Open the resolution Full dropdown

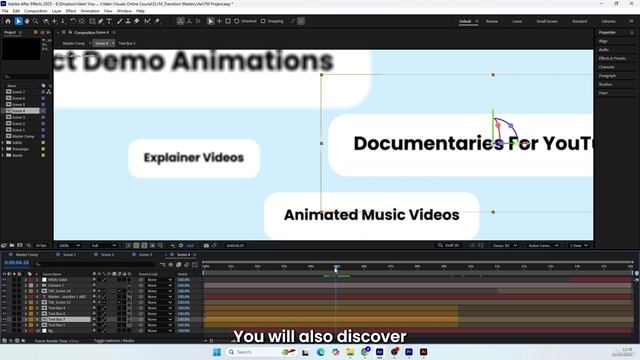coord(104,245)
